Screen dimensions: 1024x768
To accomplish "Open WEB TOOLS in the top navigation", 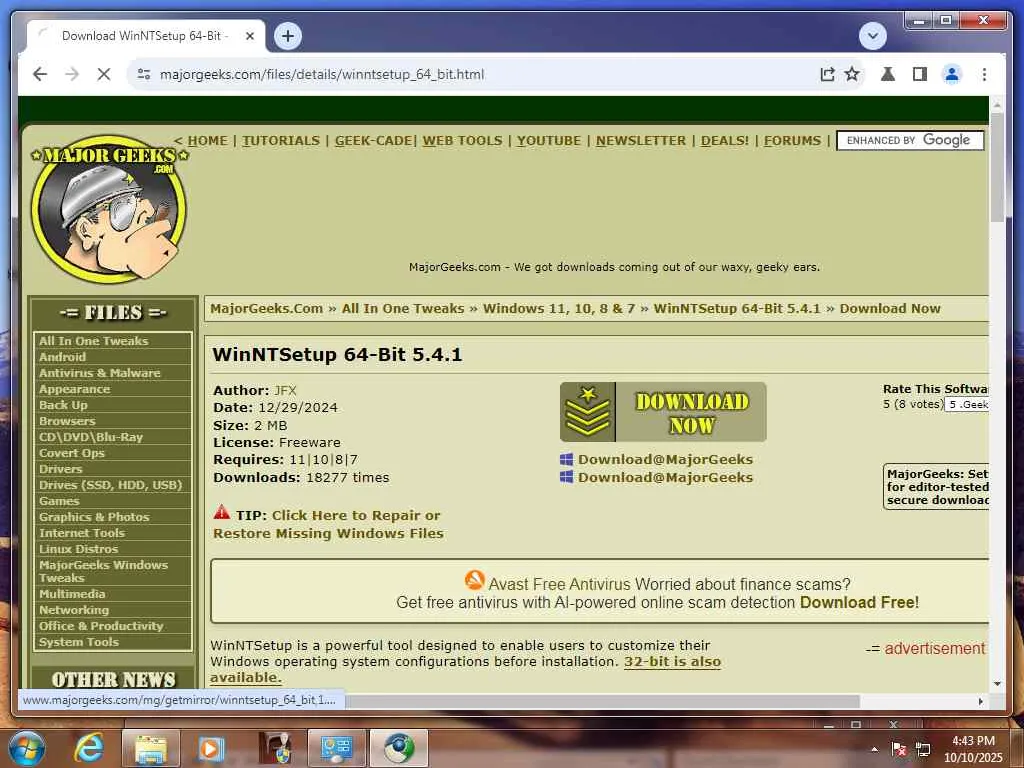I will tap(462, 140).
